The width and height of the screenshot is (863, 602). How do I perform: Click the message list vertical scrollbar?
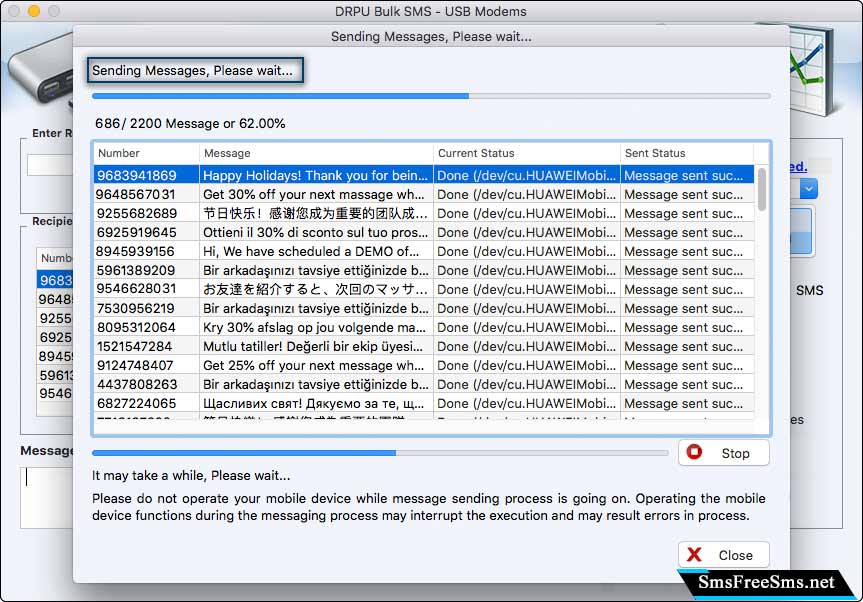click(762, 189)
